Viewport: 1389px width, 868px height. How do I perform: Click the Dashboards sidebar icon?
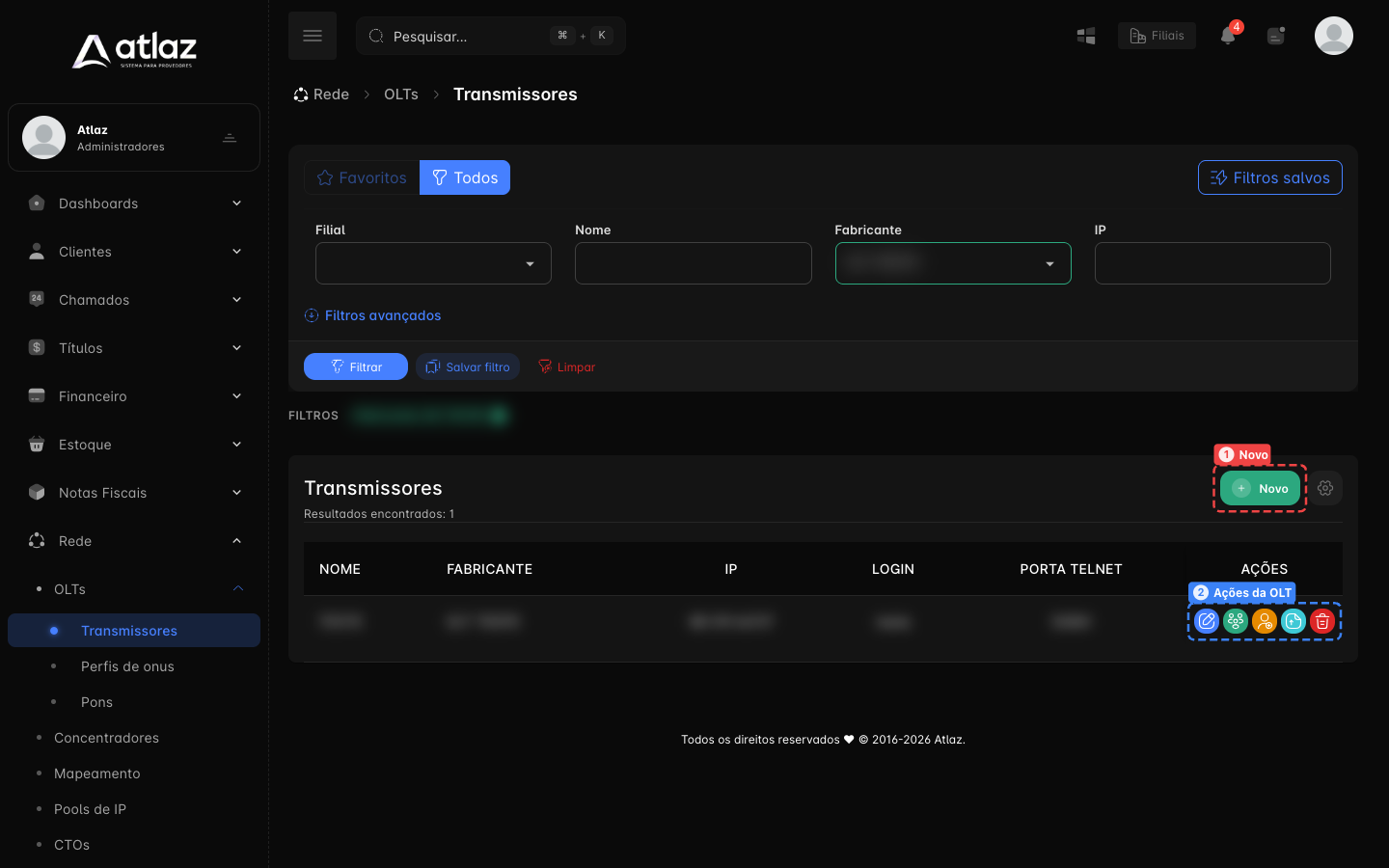(37, 203)
